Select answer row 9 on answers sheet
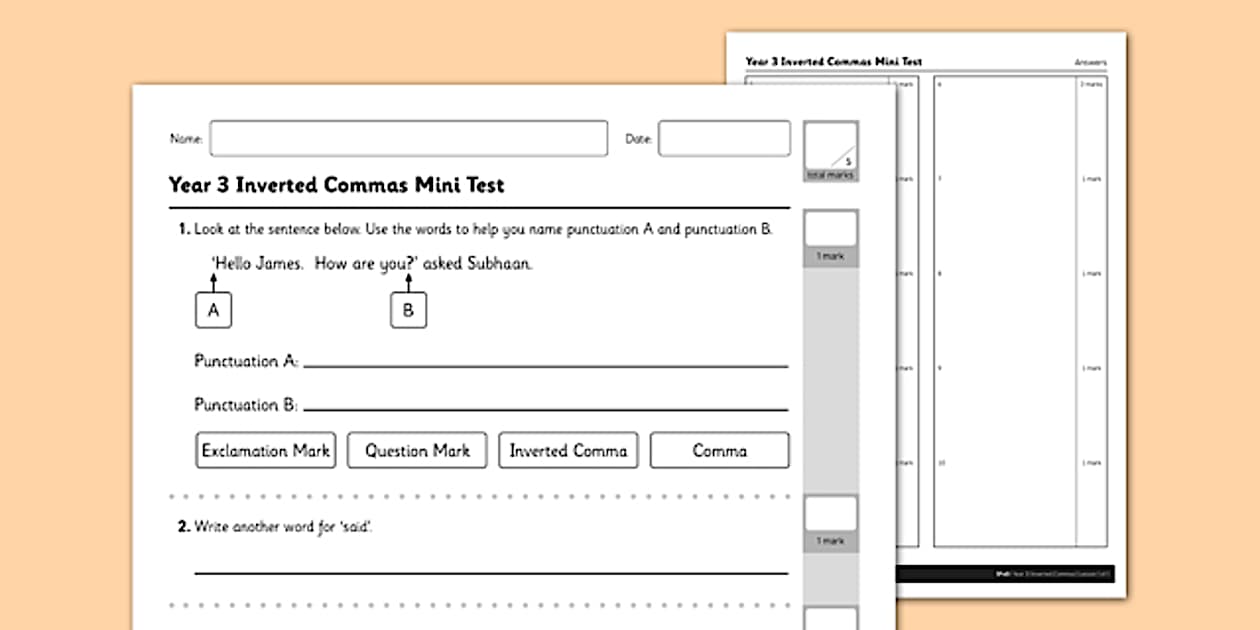 click(1005, 369)
